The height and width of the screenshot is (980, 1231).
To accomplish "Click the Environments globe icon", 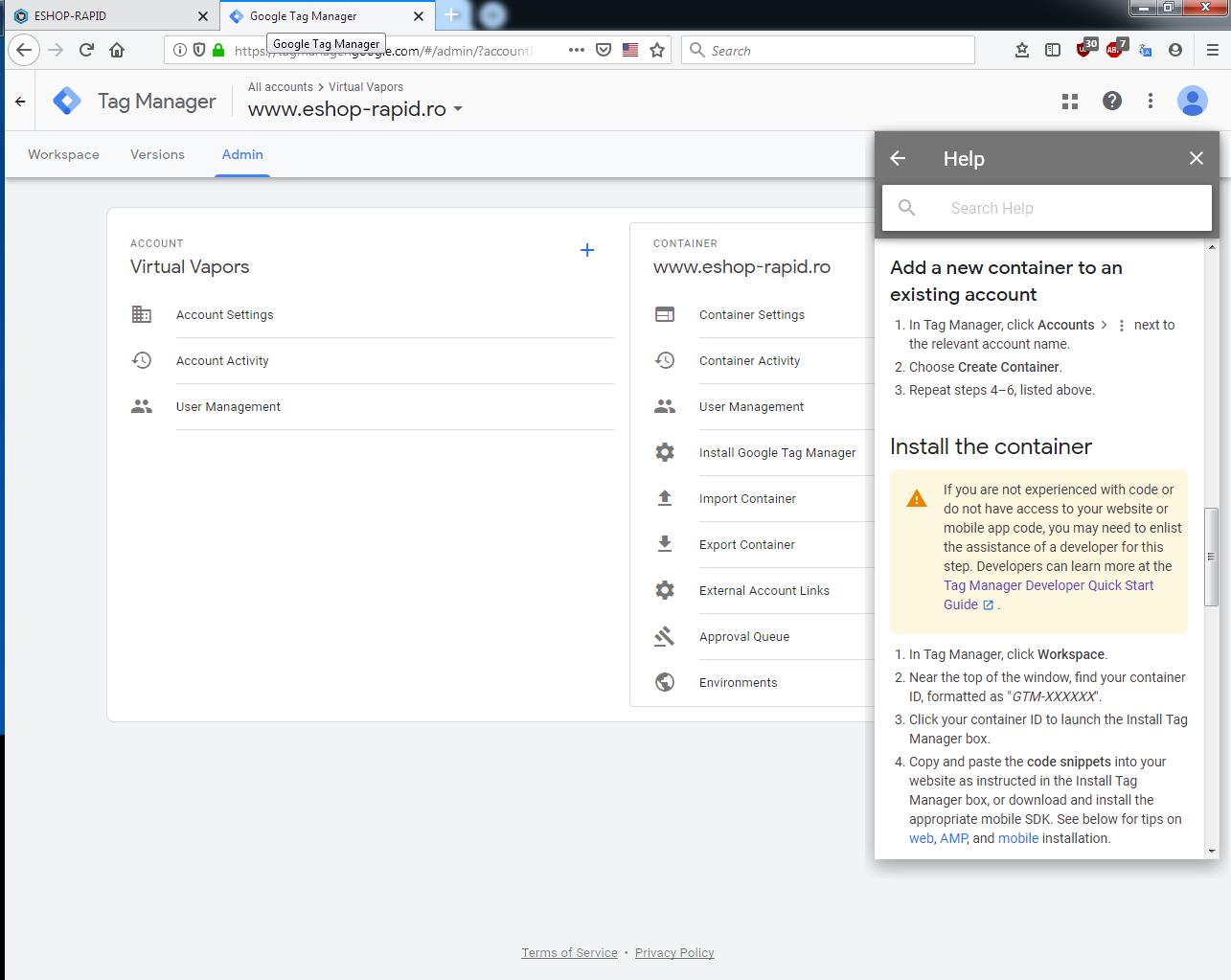I will point(665,682).
